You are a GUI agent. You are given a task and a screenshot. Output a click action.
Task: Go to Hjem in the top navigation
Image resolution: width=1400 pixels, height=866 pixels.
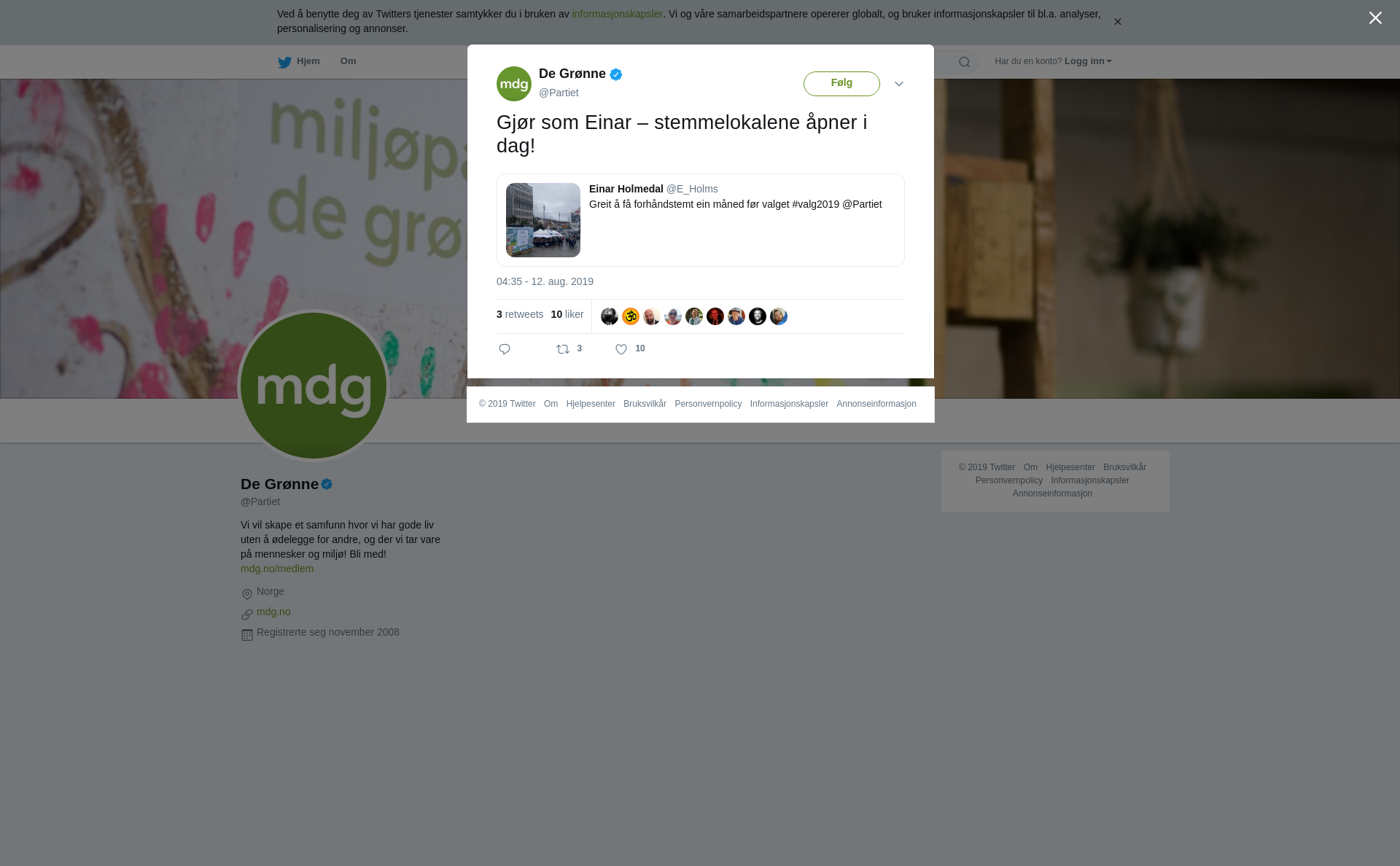click(308, 61)
